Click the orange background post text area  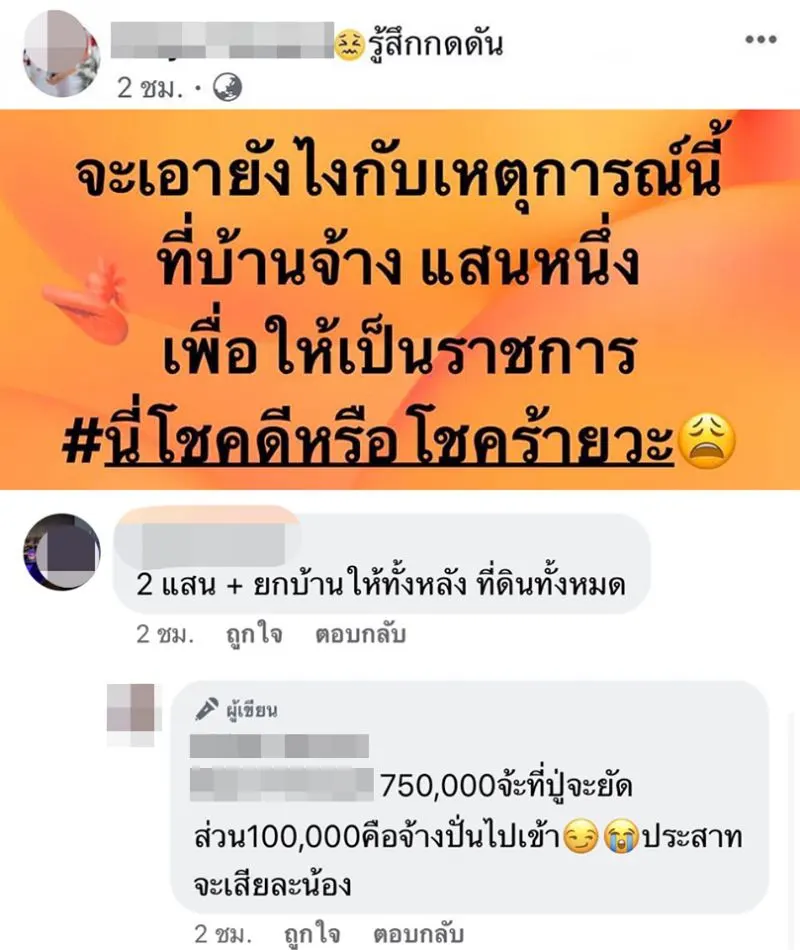400,299
